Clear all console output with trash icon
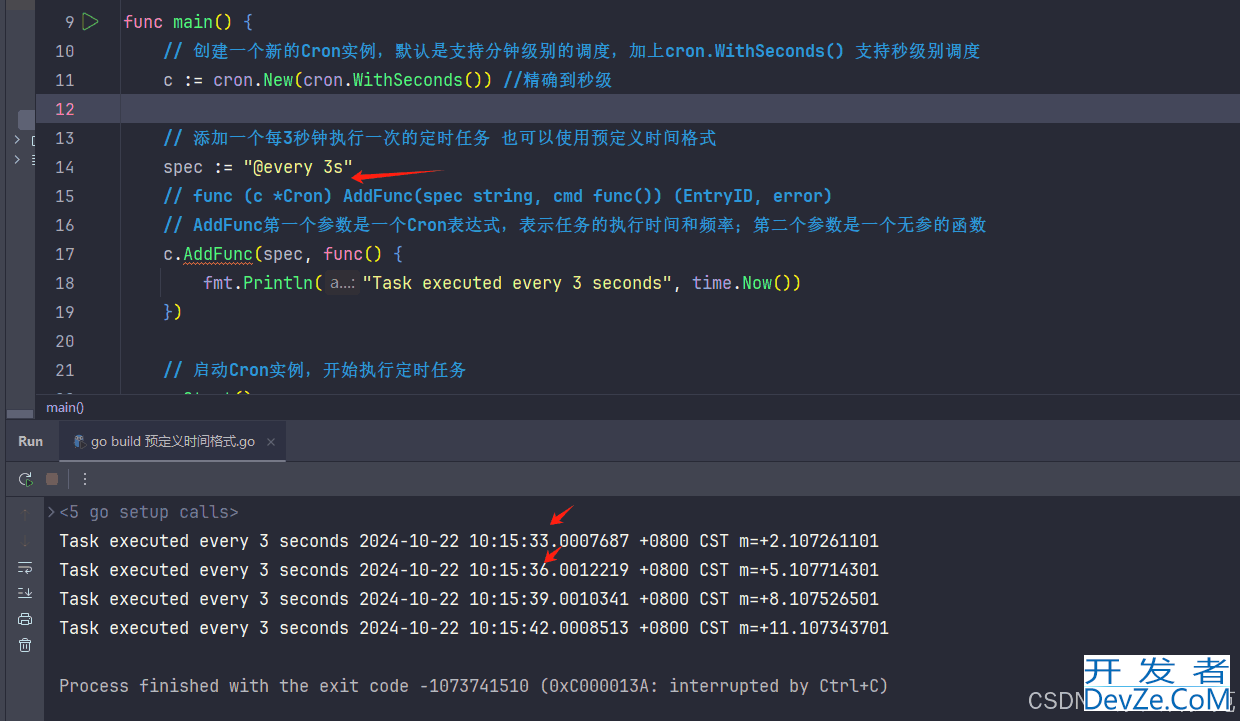Viewport: 1240px width, 721px height. [25, 645]
